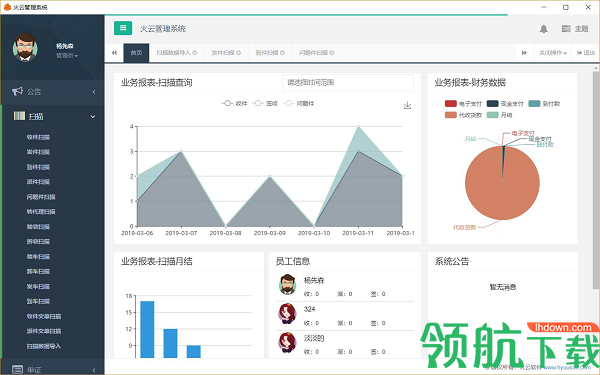
Task: Click the 扫描 barcode icon
Action: (x=19, y=116)
